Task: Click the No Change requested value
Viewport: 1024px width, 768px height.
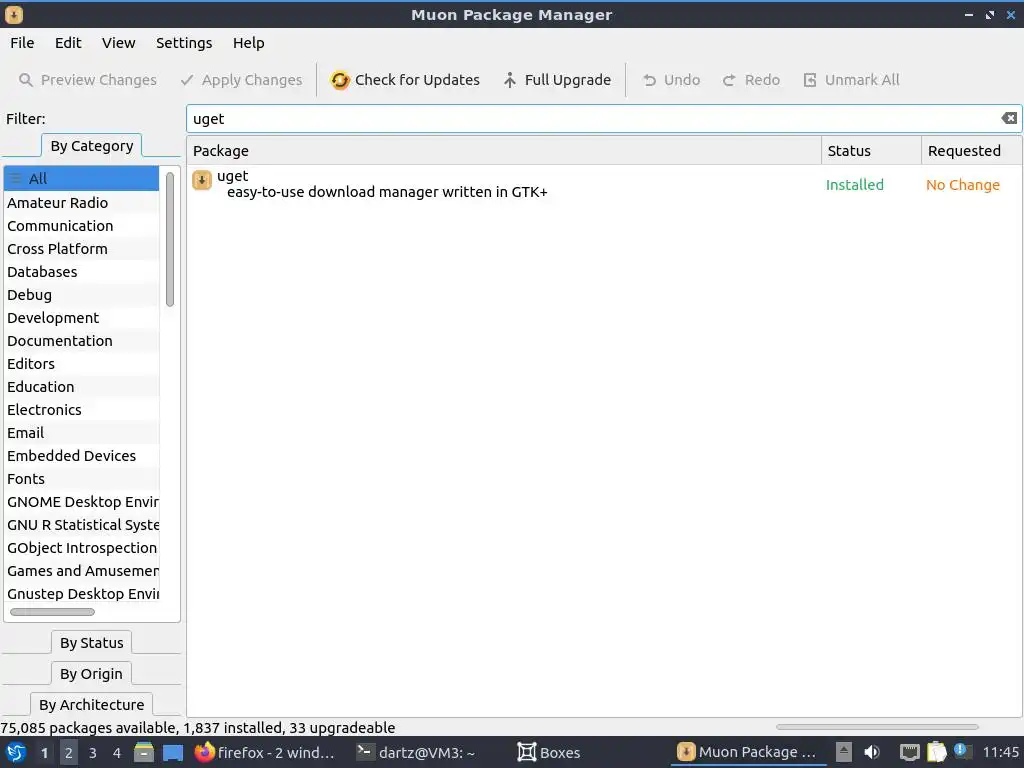Action: click(x=963, y=185)
